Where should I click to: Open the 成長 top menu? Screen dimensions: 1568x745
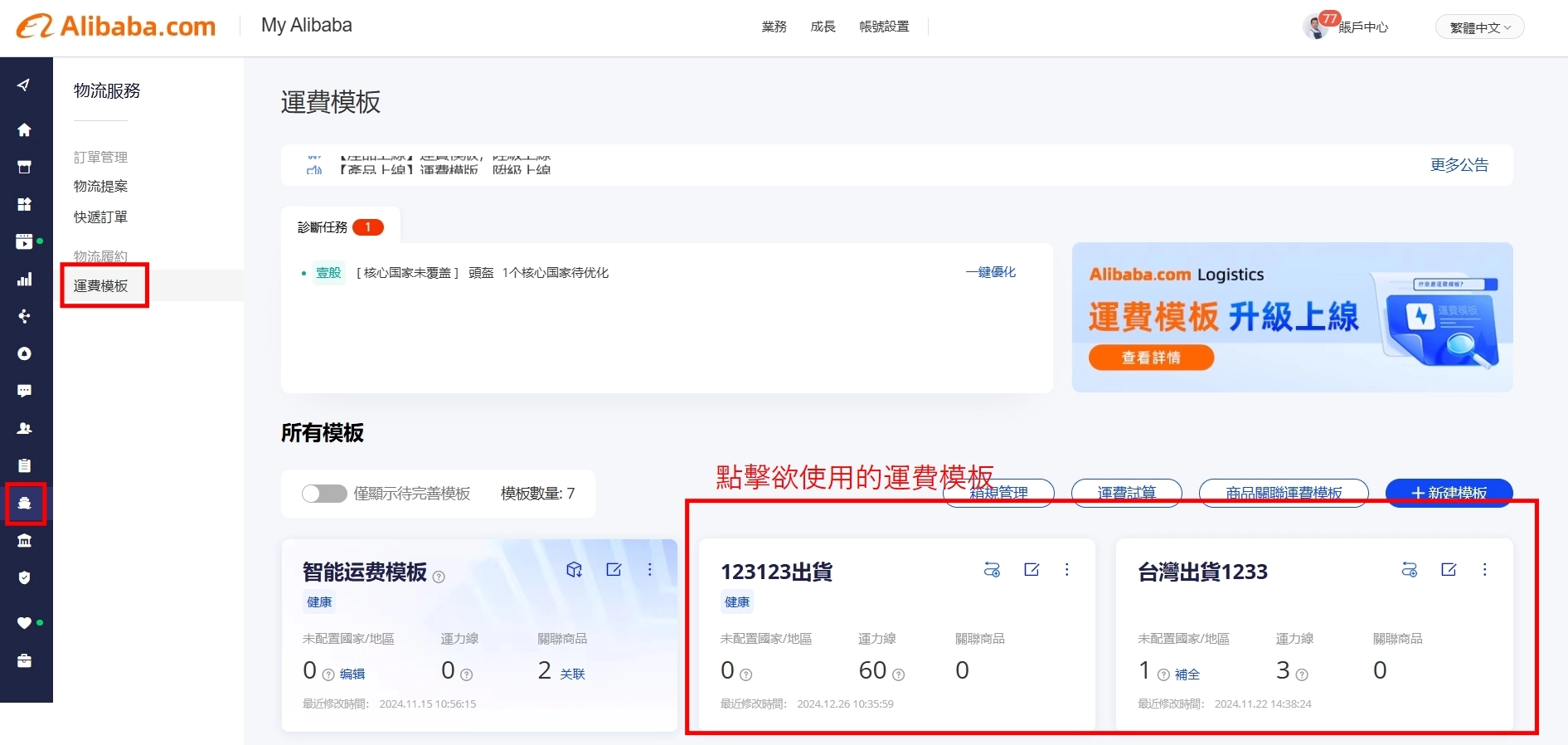(x=823, y=27)
